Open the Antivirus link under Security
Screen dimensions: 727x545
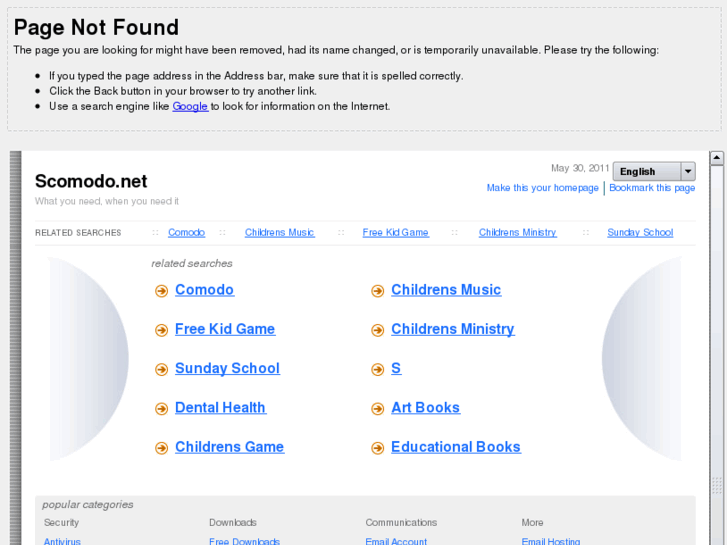pos(62,541)
